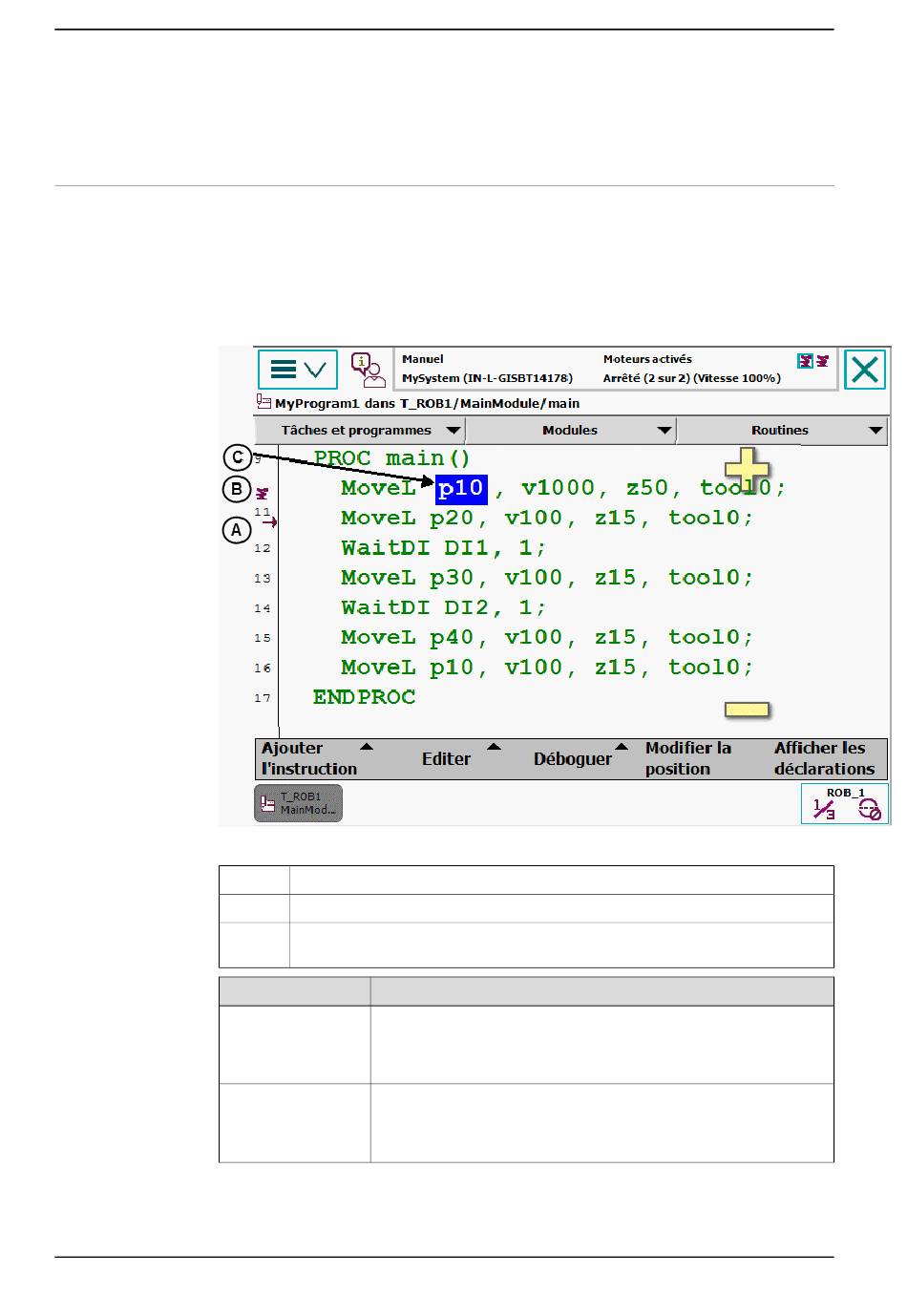Select the p20 position argument
The image size is (907, 1316).
coord(452,518)
